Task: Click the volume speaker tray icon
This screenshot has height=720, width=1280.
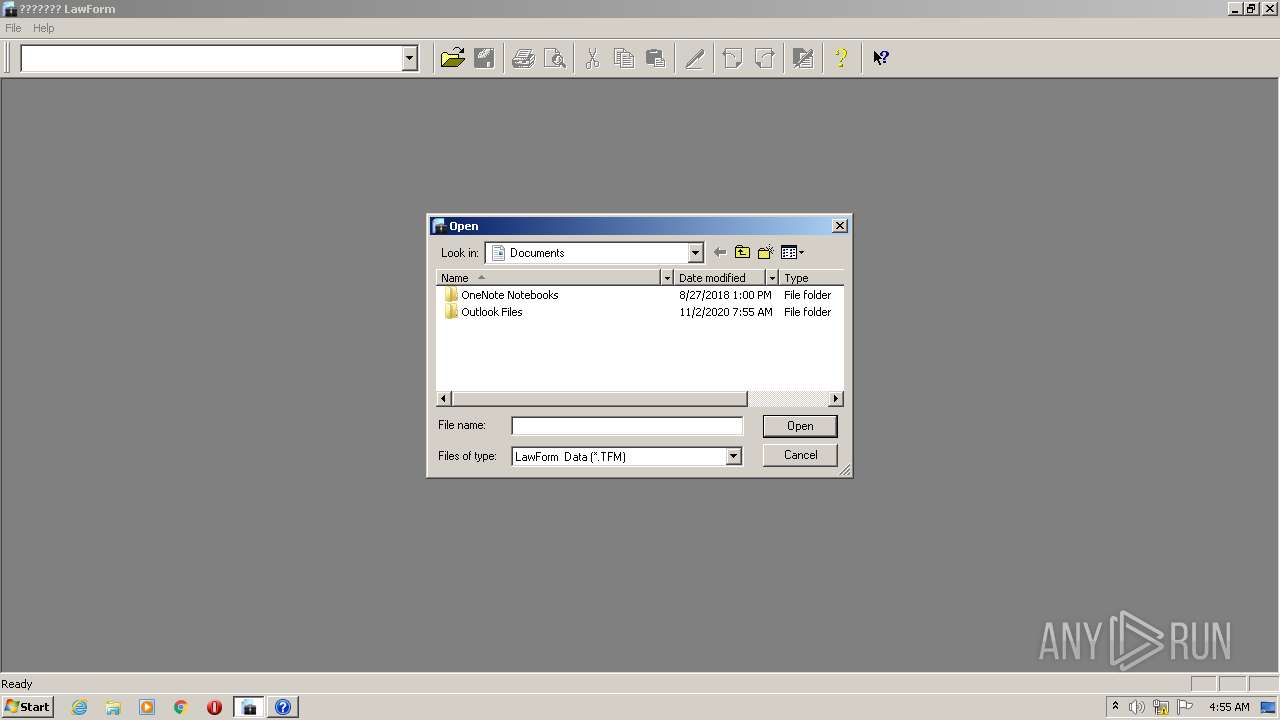Action: 1137,707
